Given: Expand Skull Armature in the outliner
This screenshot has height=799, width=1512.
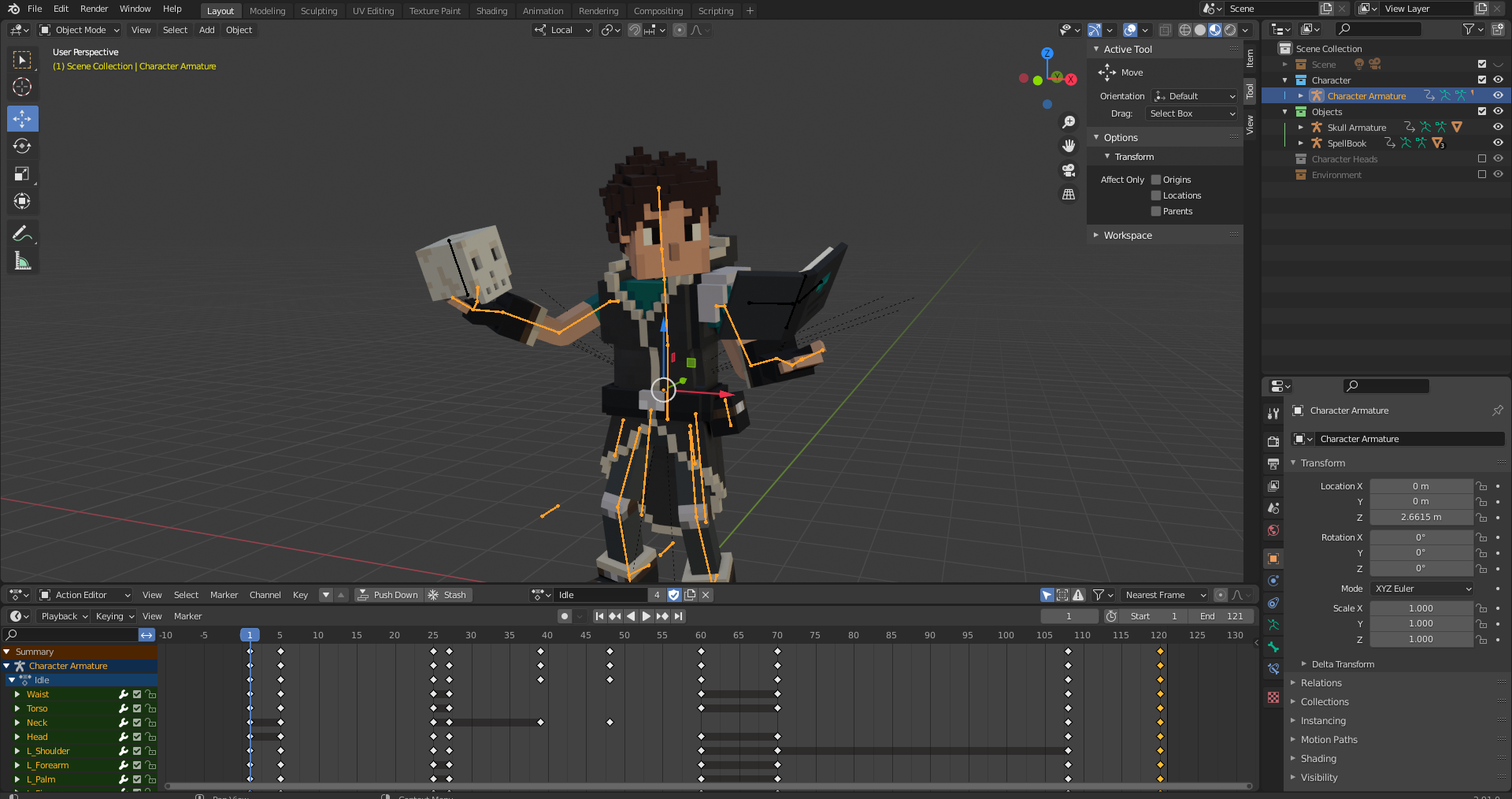Looking at the screenshot, I should coord(1301,128).
